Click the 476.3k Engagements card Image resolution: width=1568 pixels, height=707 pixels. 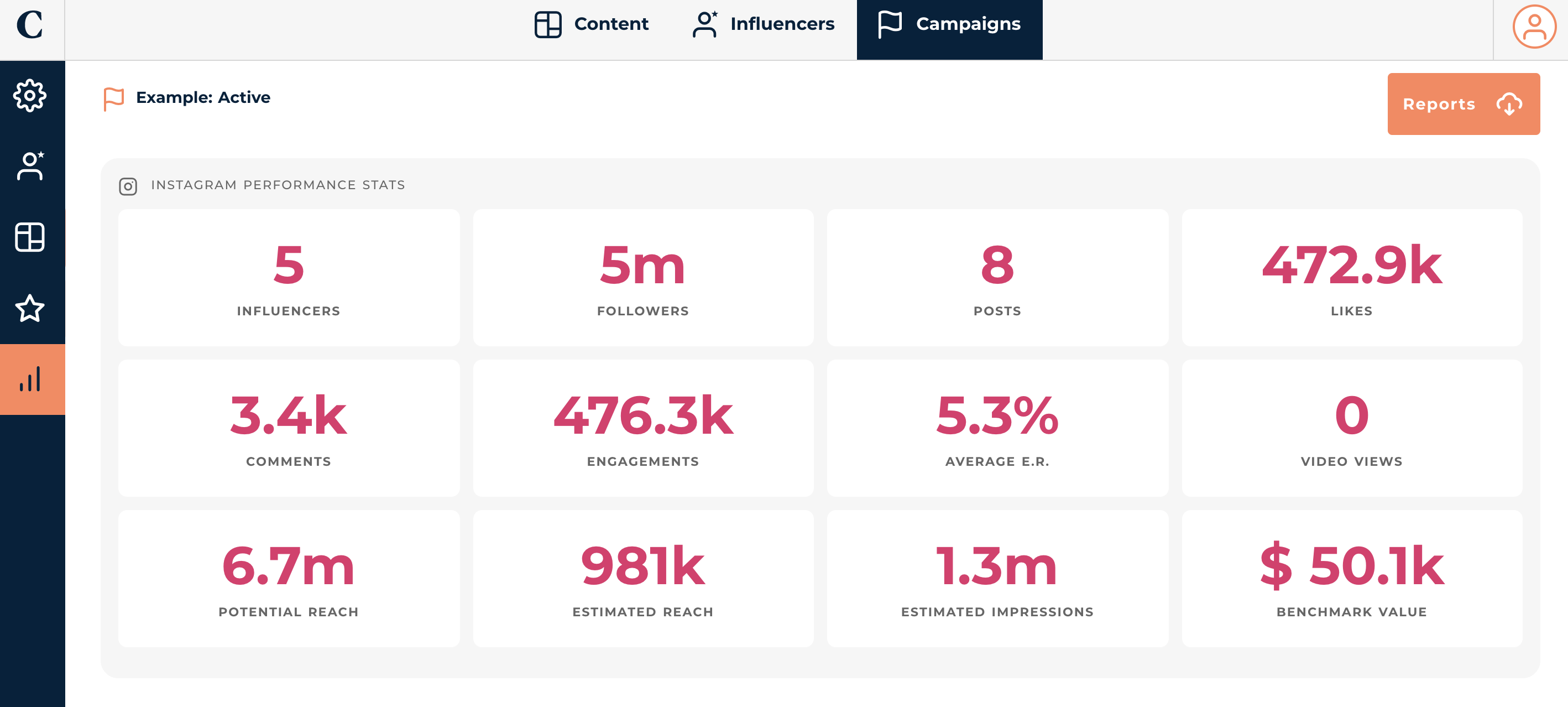643,428
